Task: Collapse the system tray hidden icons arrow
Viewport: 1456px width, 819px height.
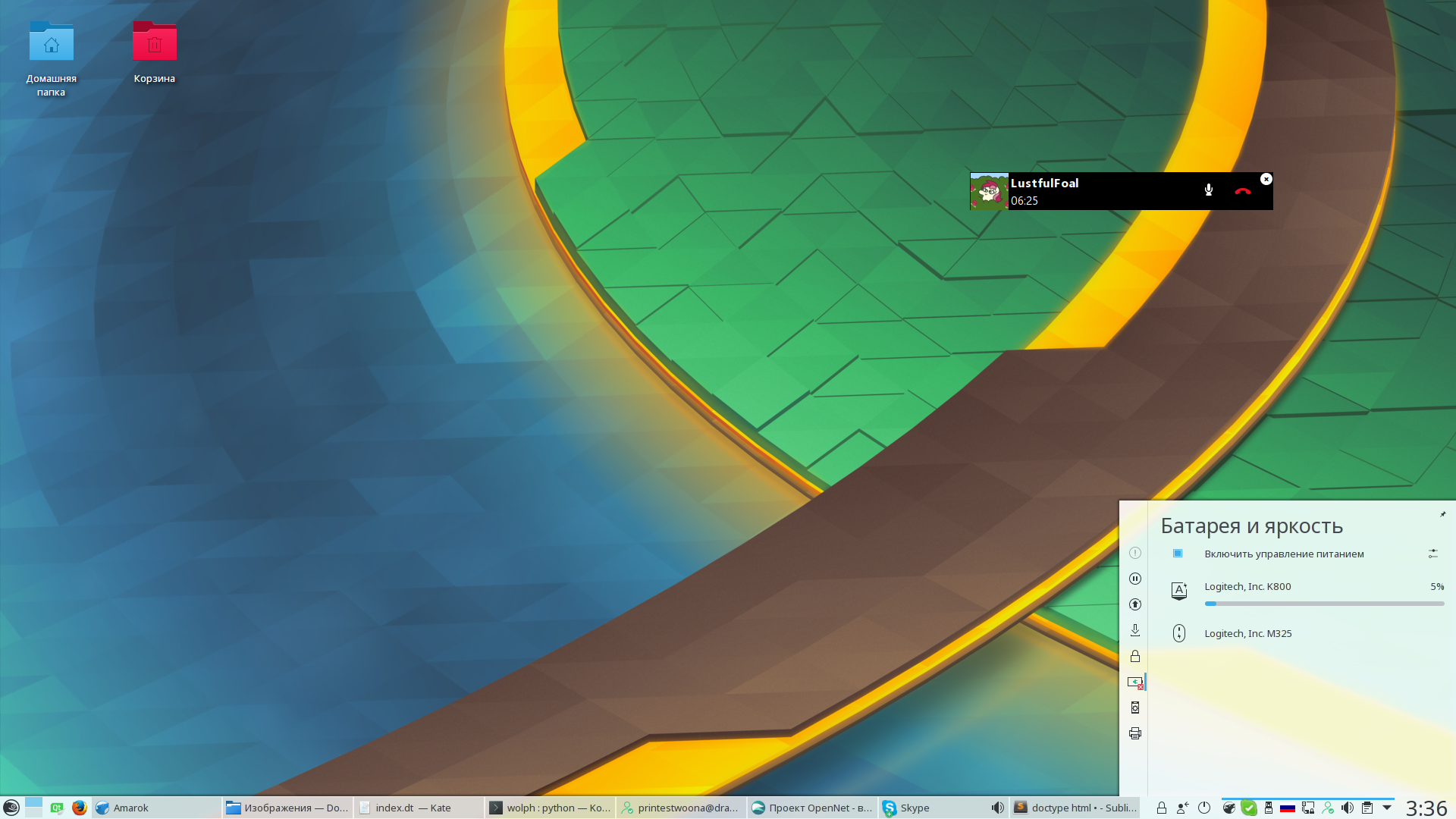Action: pos(1386,808)
